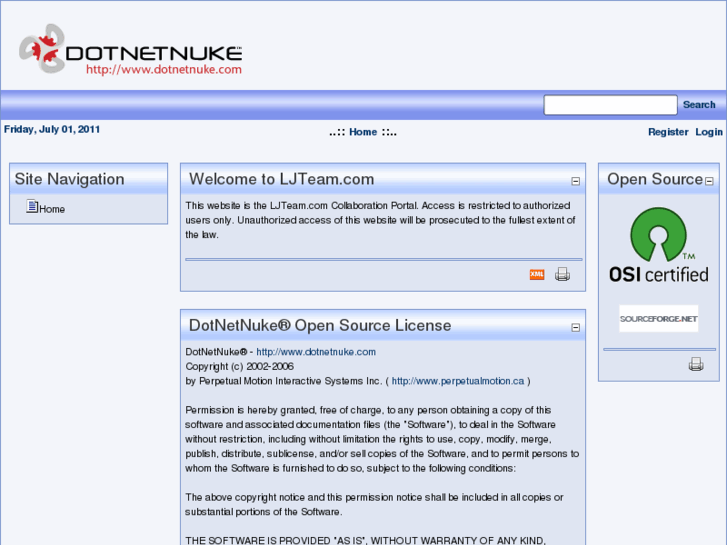Click the Welcome to LJTeam.com heading
Screen dimensions: 727x545
pyautogui.click(x=281, y=179)
